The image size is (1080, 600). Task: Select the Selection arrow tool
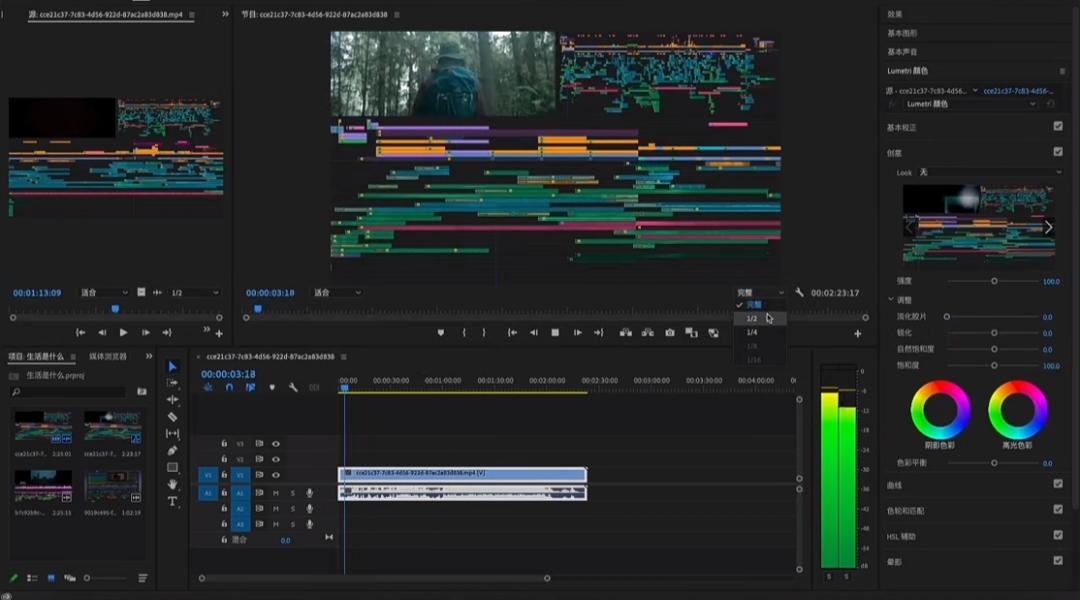tap(172, 366)
